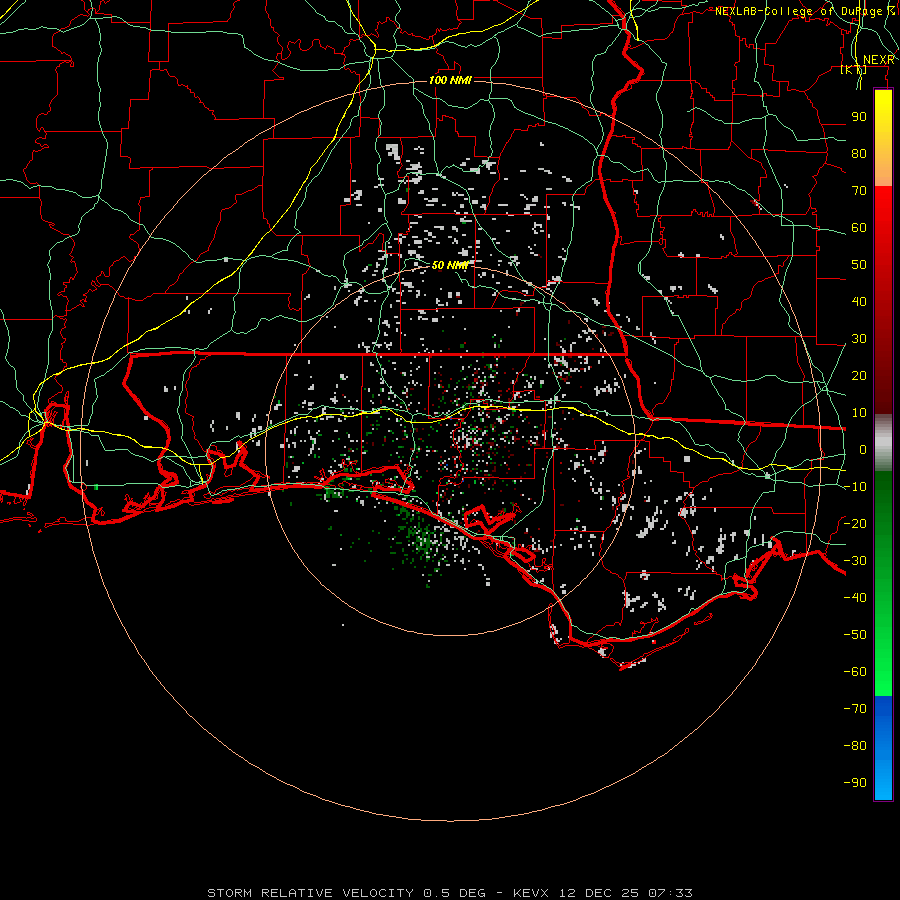The width and height of the screenshot is (900, 900).
Task: Click the -30 value on the velocity scale
Action: 855,561
